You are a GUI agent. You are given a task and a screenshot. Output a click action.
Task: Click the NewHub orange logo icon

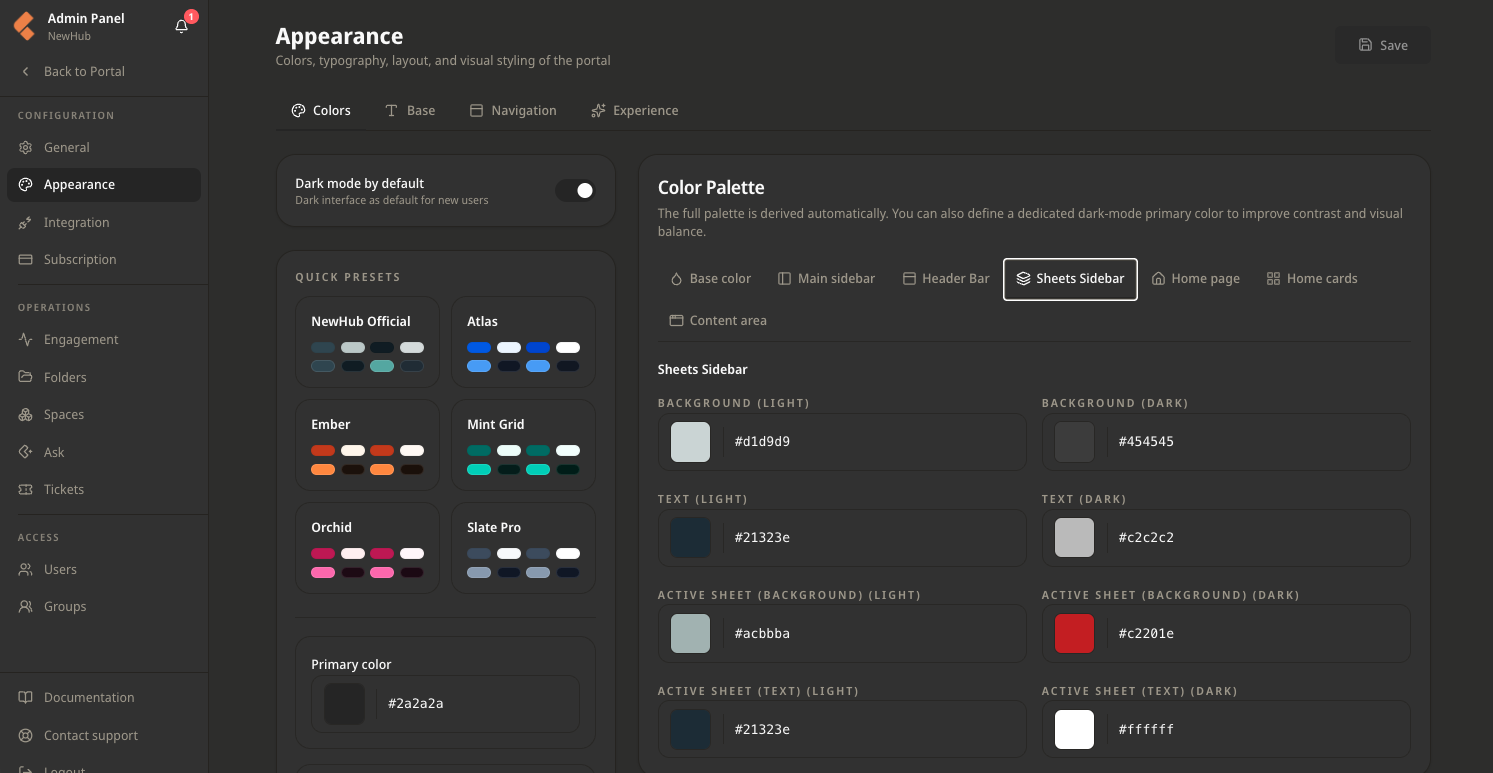[24, 26]
